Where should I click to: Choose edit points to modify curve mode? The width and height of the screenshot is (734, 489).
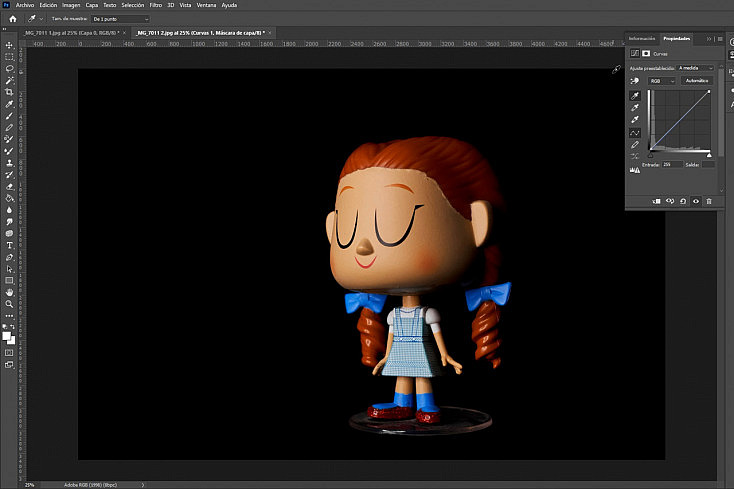pyautogui.click(x=635, y=133)
